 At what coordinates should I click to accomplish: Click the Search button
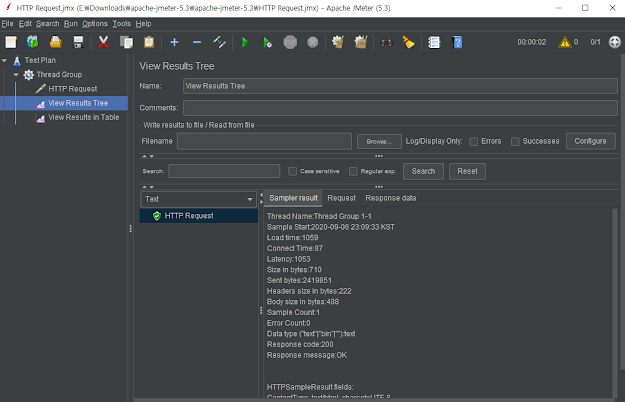tap(423, 171)
